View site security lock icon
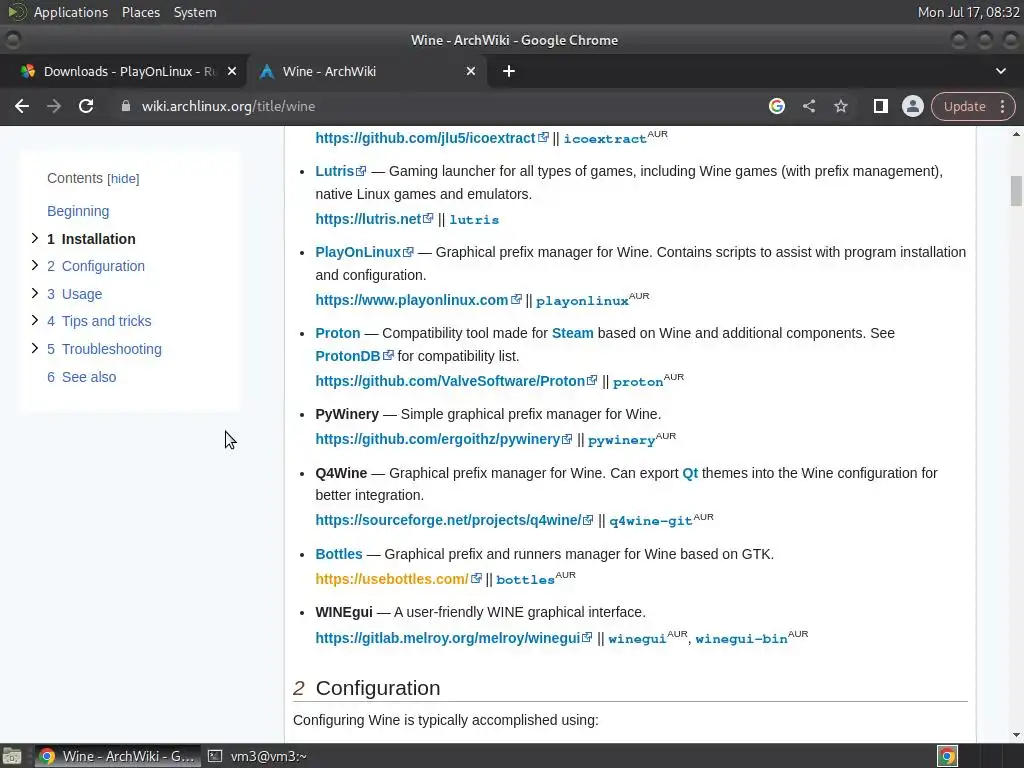Viewport: 1024px width, 768px height. [x=126, y=106]
